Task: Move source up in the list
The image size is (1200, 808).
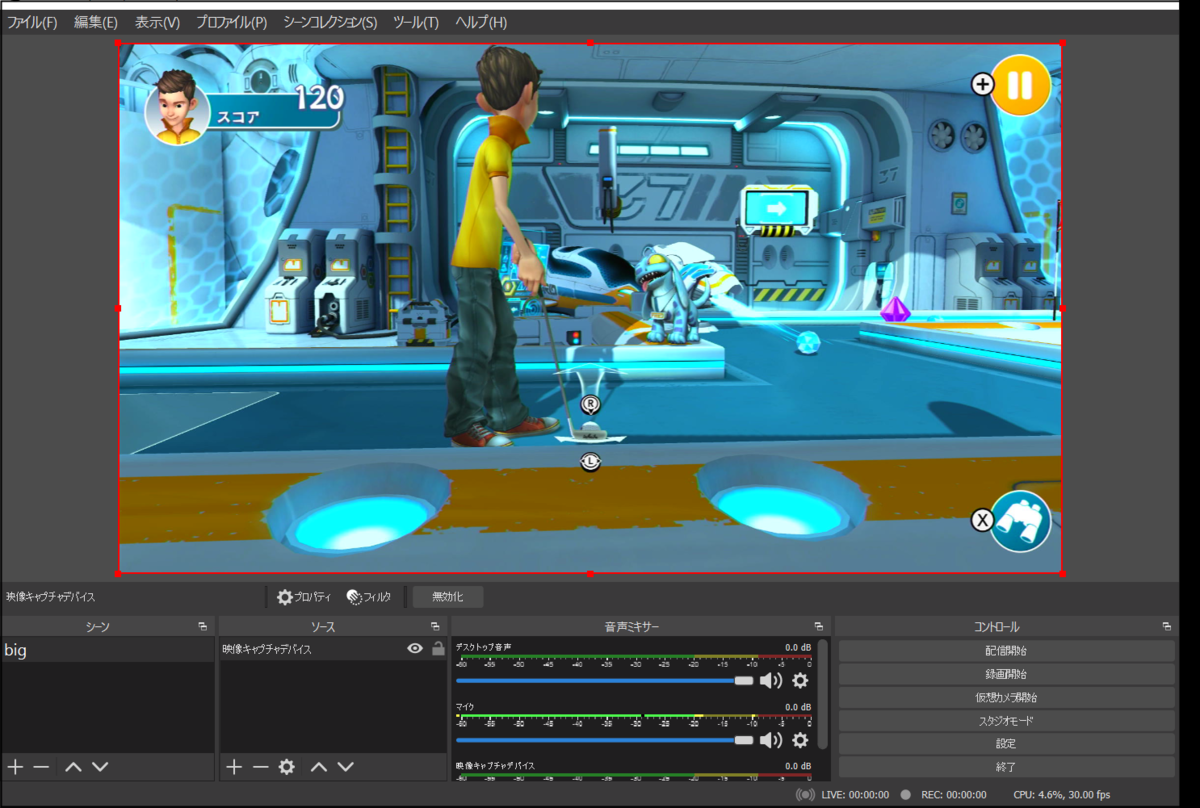Action: point(319,767)
